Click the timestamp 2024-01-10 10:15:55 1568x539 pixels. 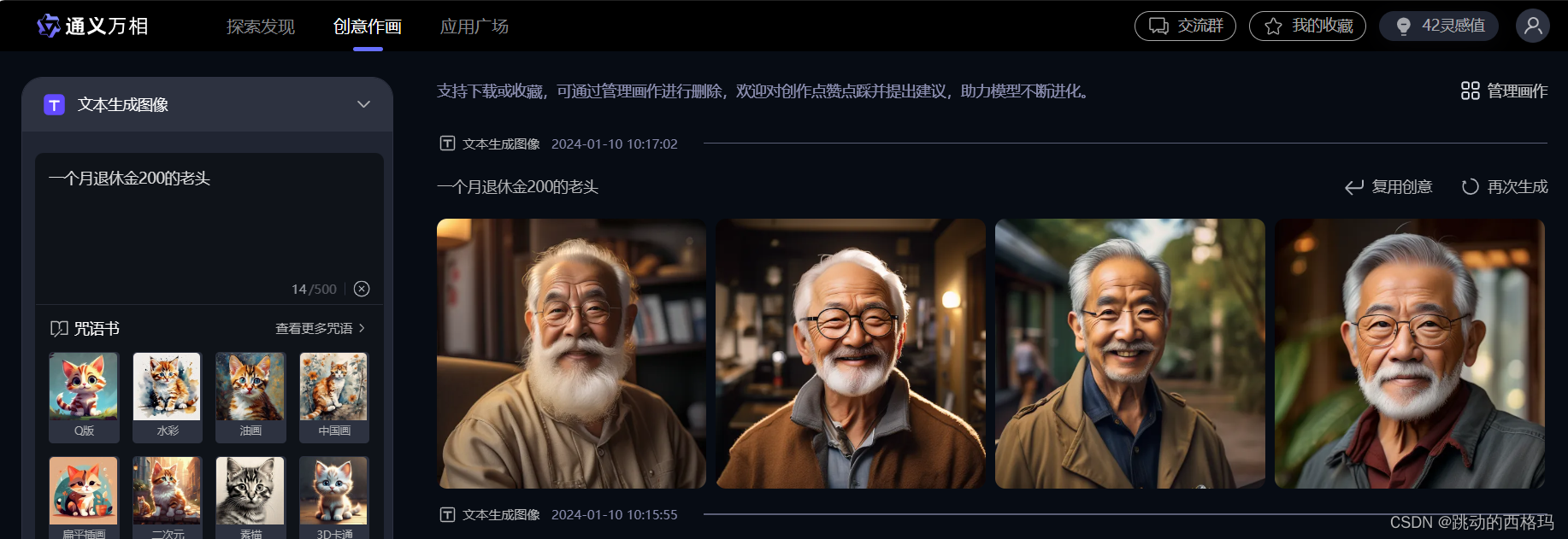coord(615,514)
